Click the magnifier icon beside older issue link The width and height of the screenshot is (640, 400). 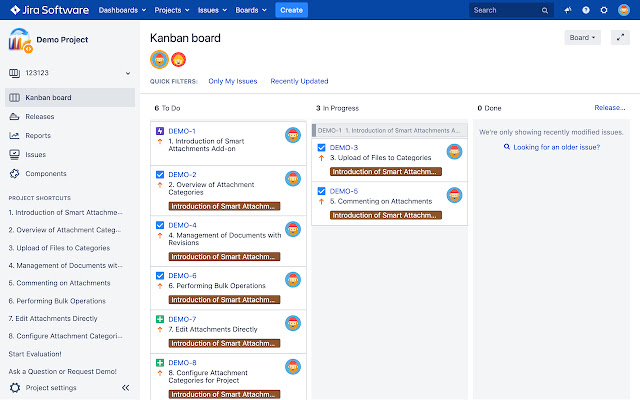click(x=507, y=147)
